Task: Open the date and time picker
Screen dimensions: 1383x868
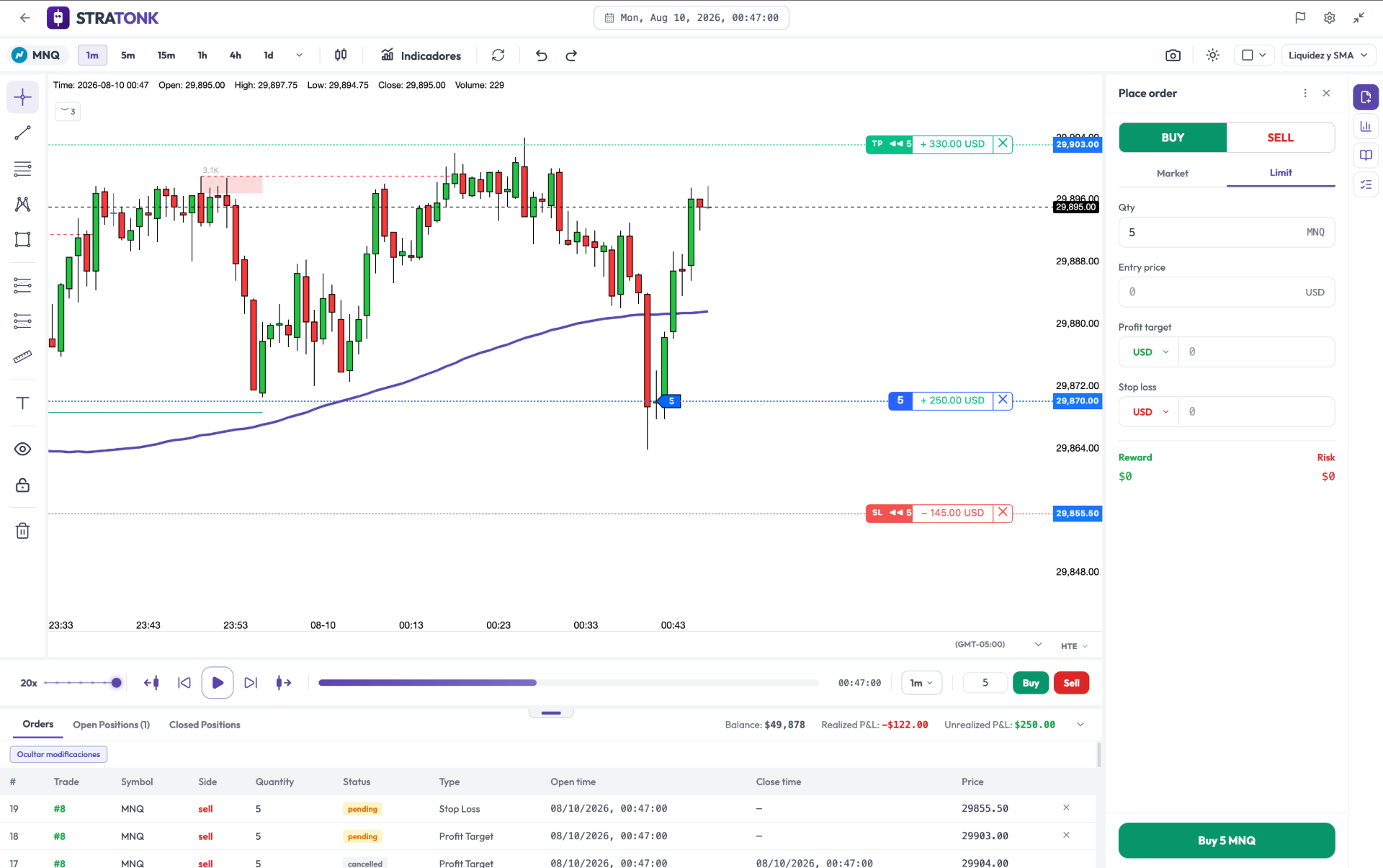Action: pos(691,18)
